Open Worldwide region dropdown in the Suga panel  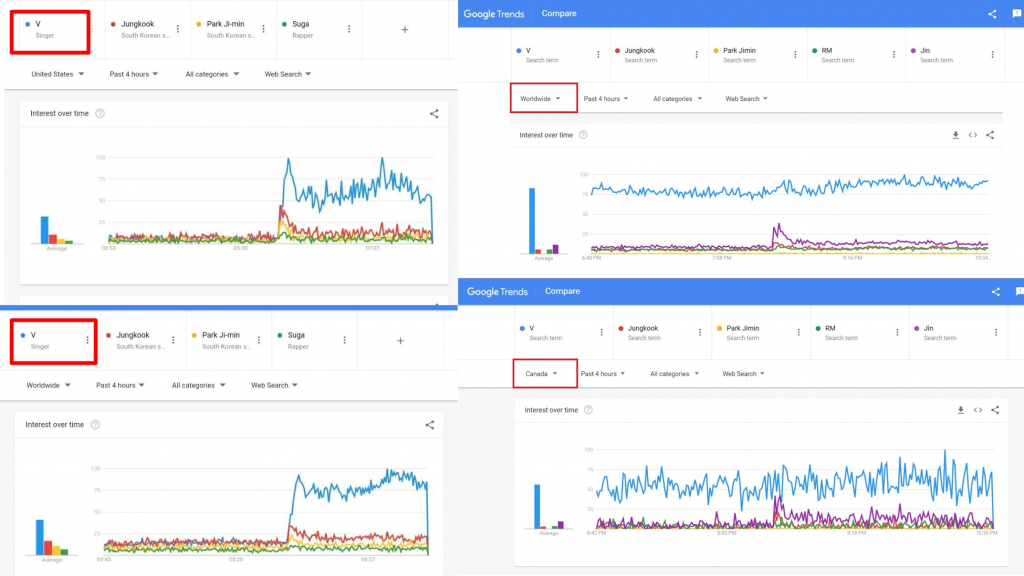(48, 385)
